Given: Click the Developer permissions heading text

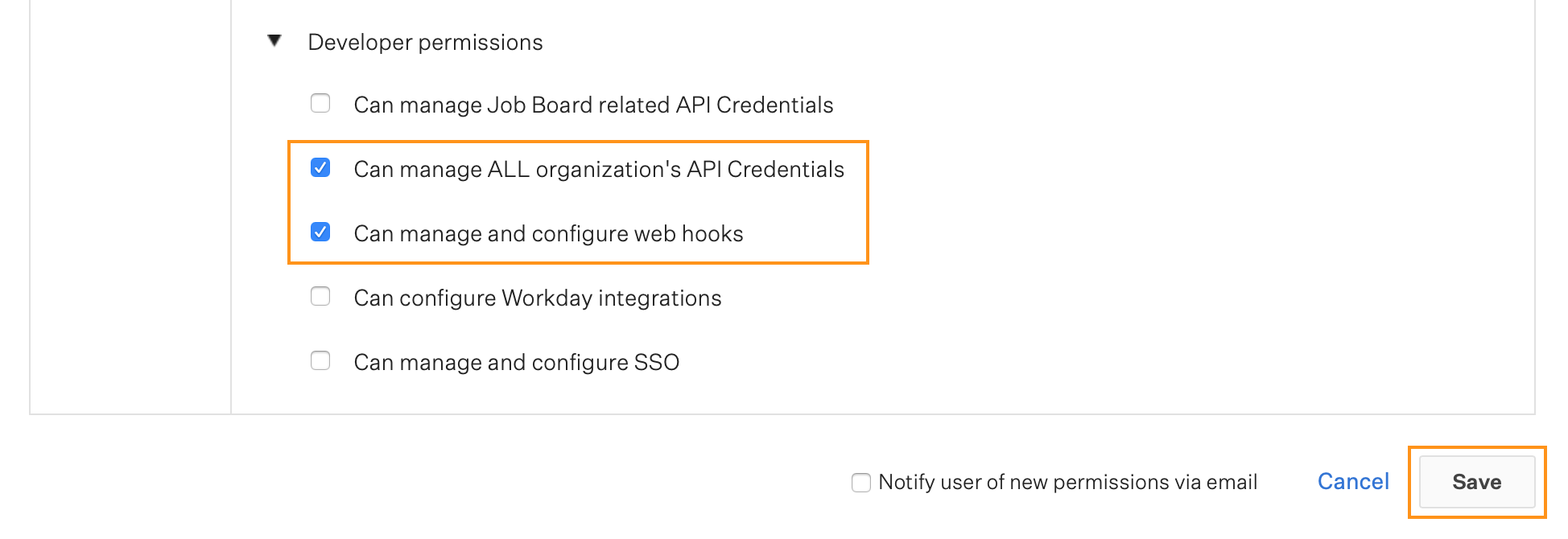Looking at the screenshot, I should pos(425,43).
